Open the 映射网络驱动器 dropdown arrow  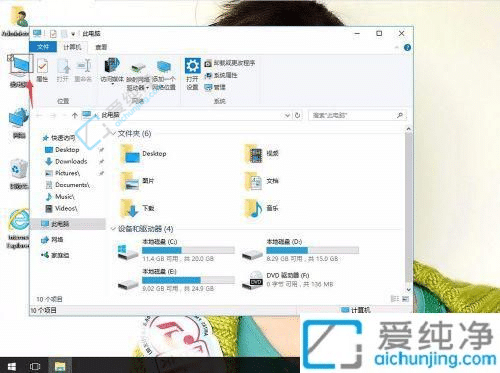(147, 88)
